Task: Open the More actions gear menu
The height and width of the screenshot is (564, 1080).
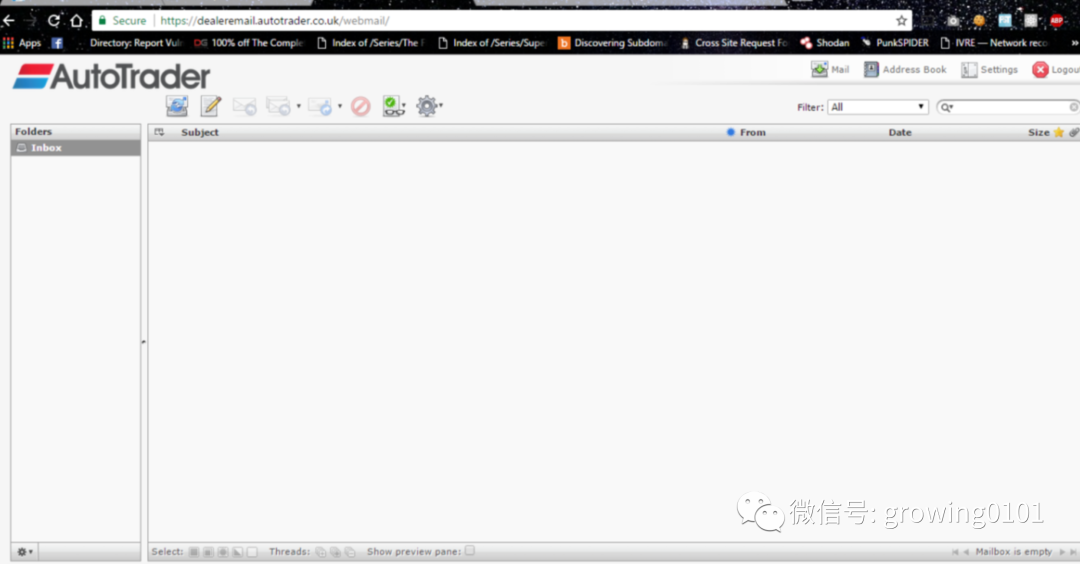Action: coord(428,106)
